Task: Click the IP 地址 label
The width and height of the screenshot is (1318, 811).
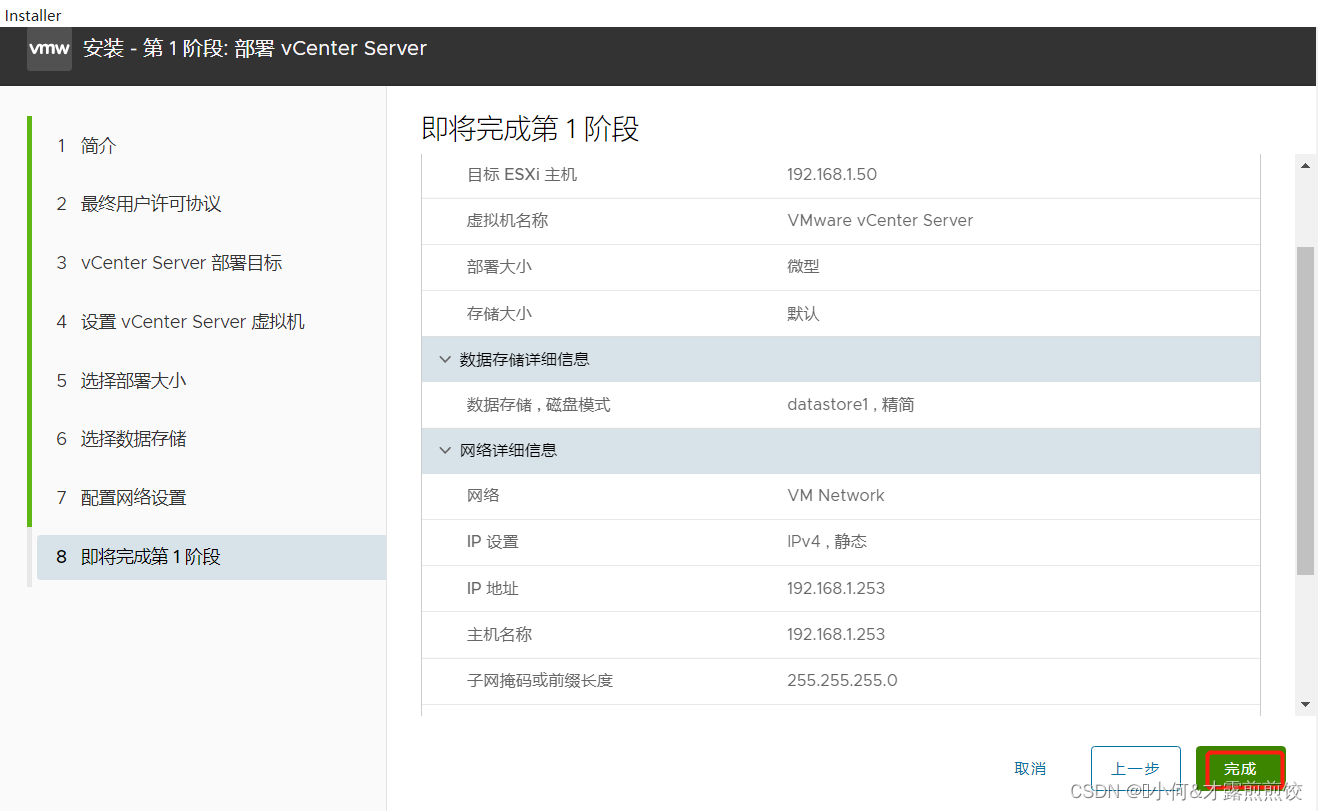Action: coord(493,588)
